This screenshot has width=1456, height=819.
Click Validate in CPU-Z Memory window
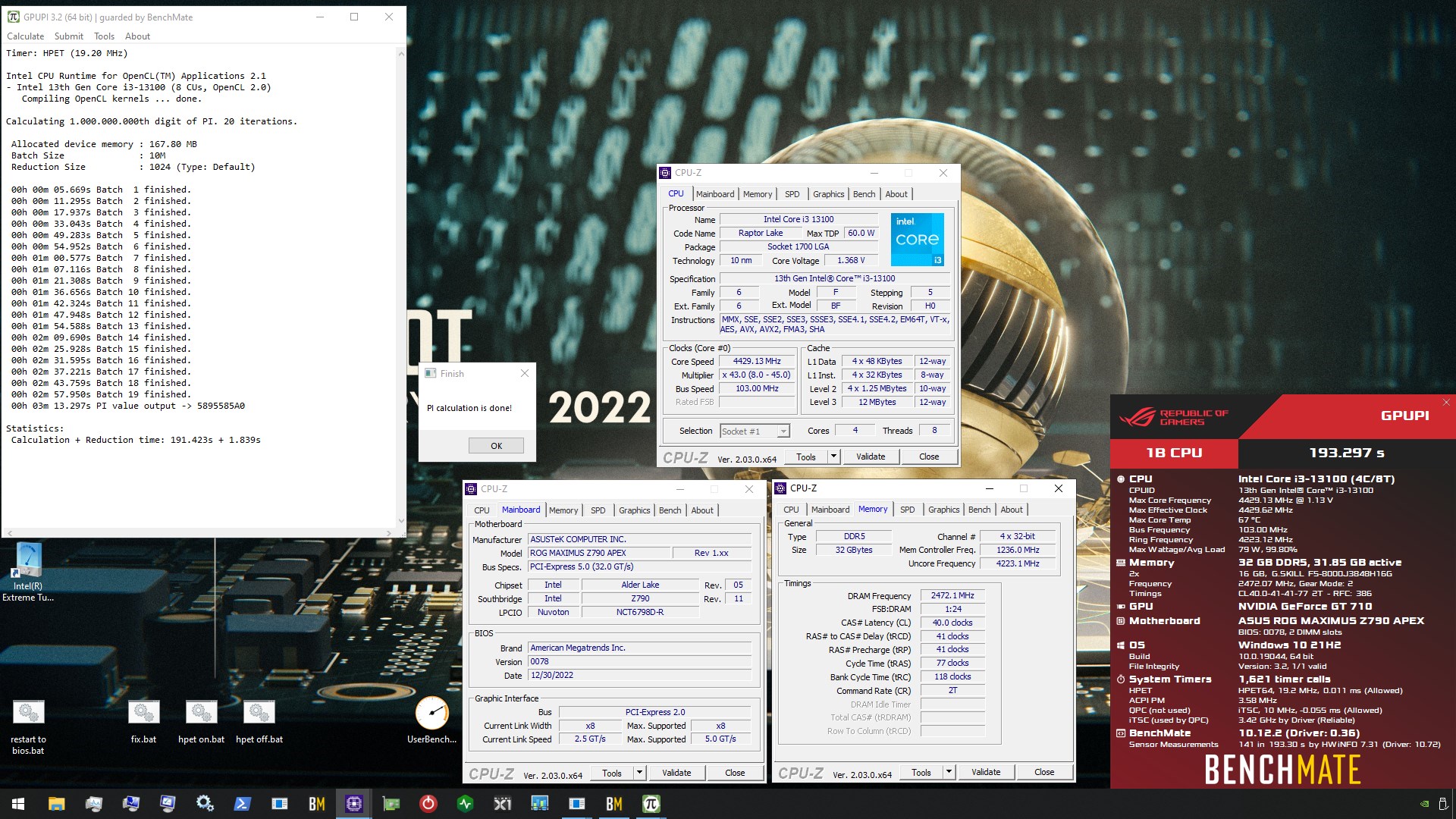click(x=986, y=772)
